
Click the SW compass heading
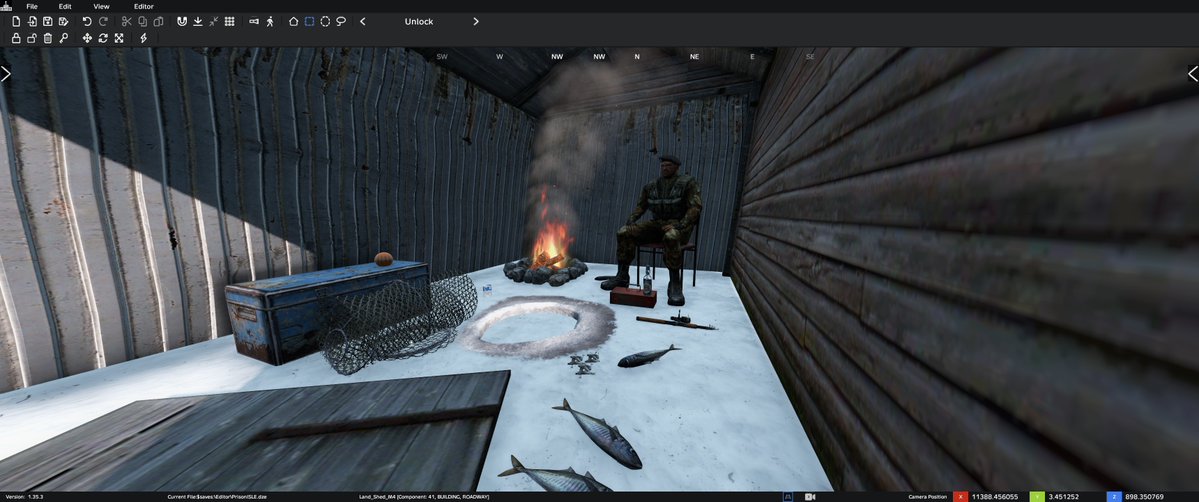442,57
